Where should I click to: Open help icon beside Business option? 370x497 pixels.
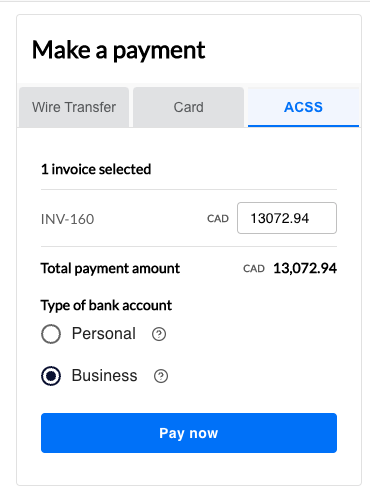click(x=161, y=376)
